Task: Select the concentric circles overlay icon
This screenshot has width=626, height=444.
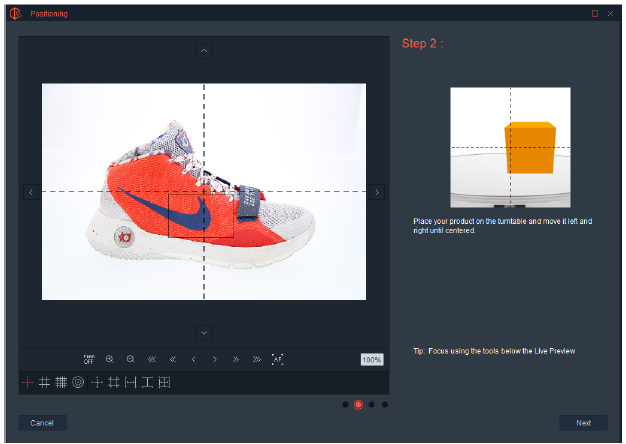Action: (78, 383)
